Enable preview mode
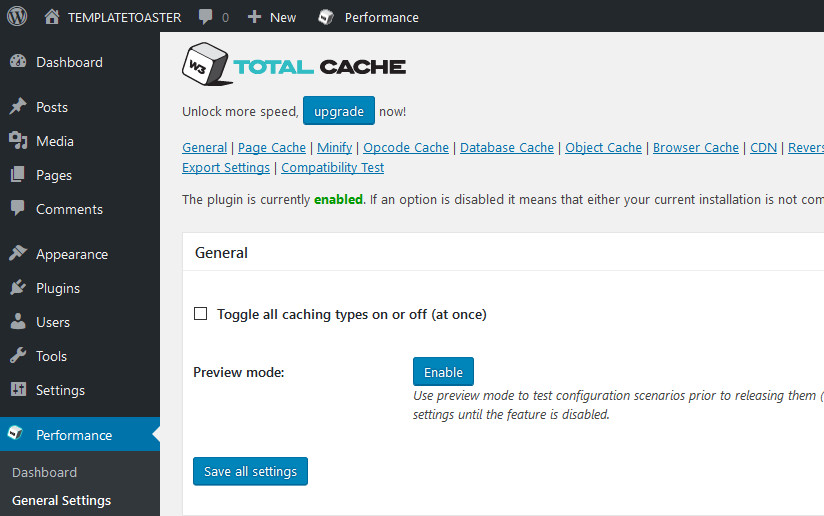 coord(443,372)
